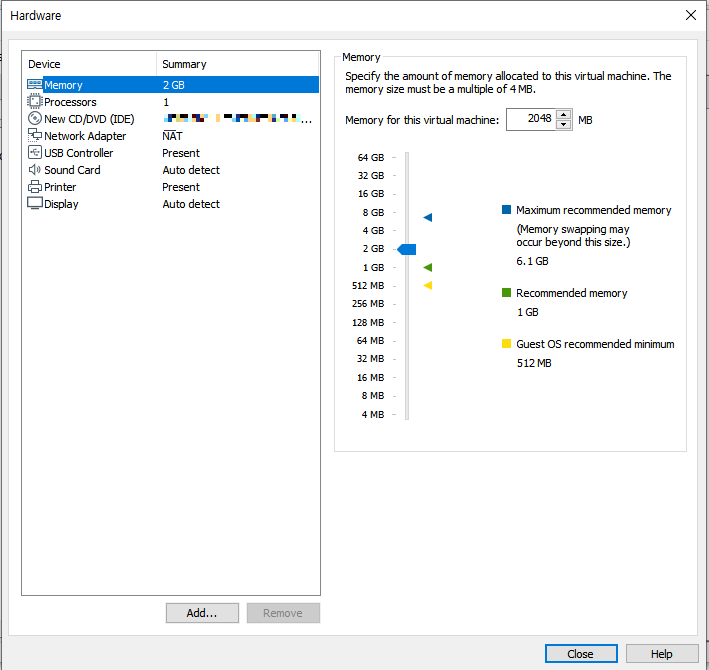Open Help for the Hardware dialog
The width and height of the screenshot is (709, 670).
[662, 654]
